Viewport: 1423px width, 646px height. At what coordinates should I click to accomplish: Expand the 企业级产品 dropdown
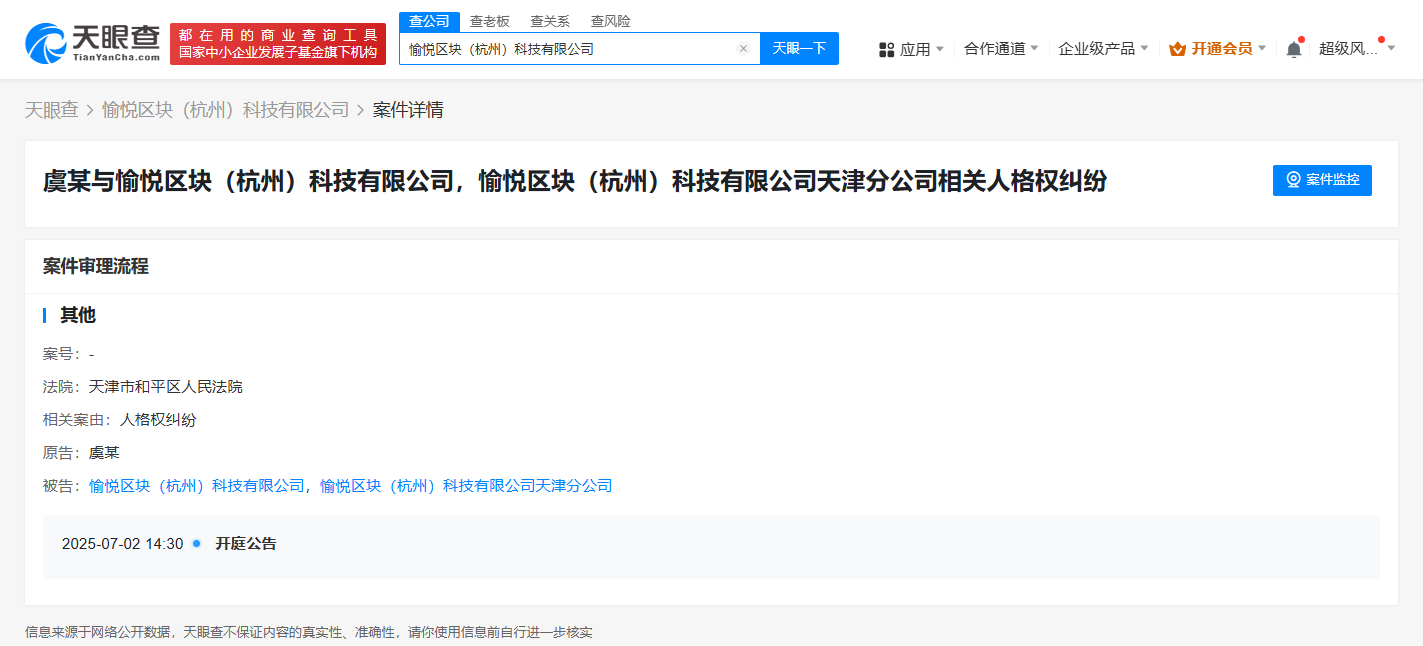pos(1103,49)
